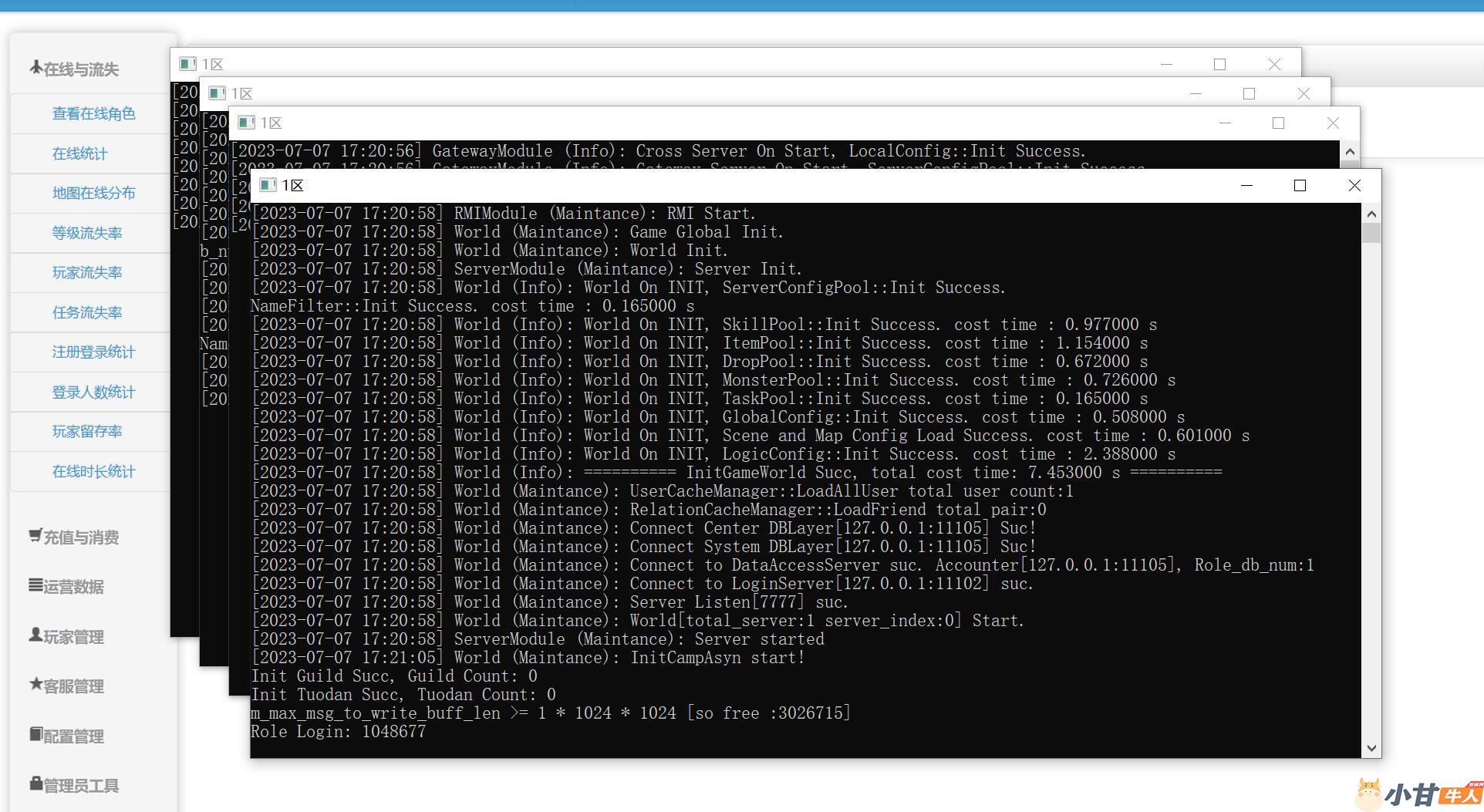Open 地图在线分布 page
The image size is (1484, 812).
tap(93, 194)
